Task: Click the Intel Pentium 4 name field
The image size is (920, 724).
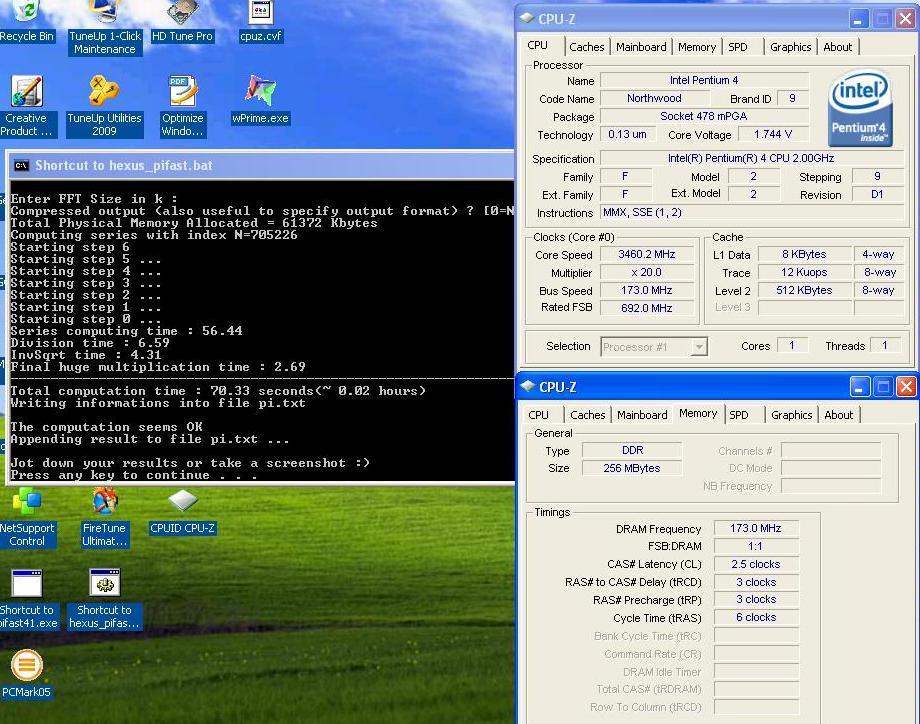Action: coord(704,80)
